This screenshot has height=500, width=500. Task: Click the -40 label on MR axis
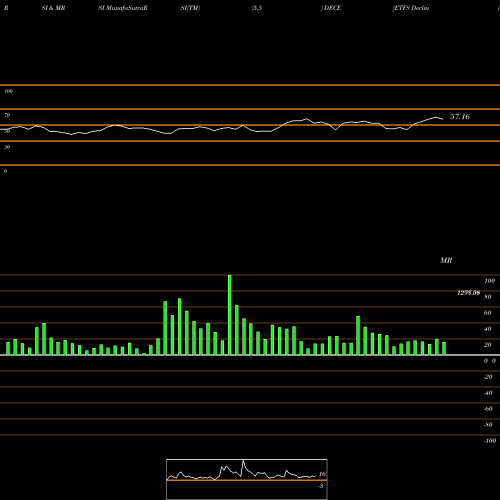488,393
